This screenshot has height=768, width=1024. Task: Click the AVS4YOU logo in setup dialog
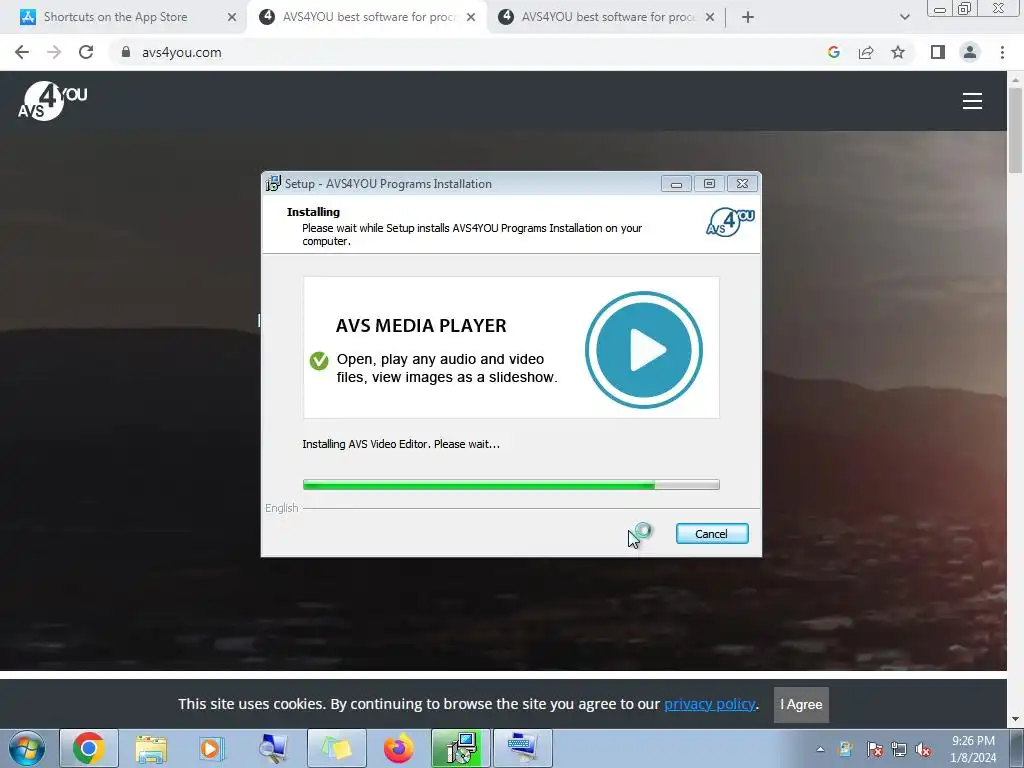coord(730,222)
